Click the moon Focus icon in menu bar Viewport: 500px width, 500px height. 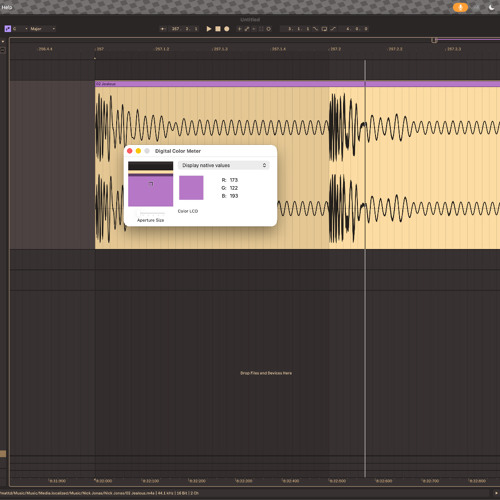tap(491, 7)
